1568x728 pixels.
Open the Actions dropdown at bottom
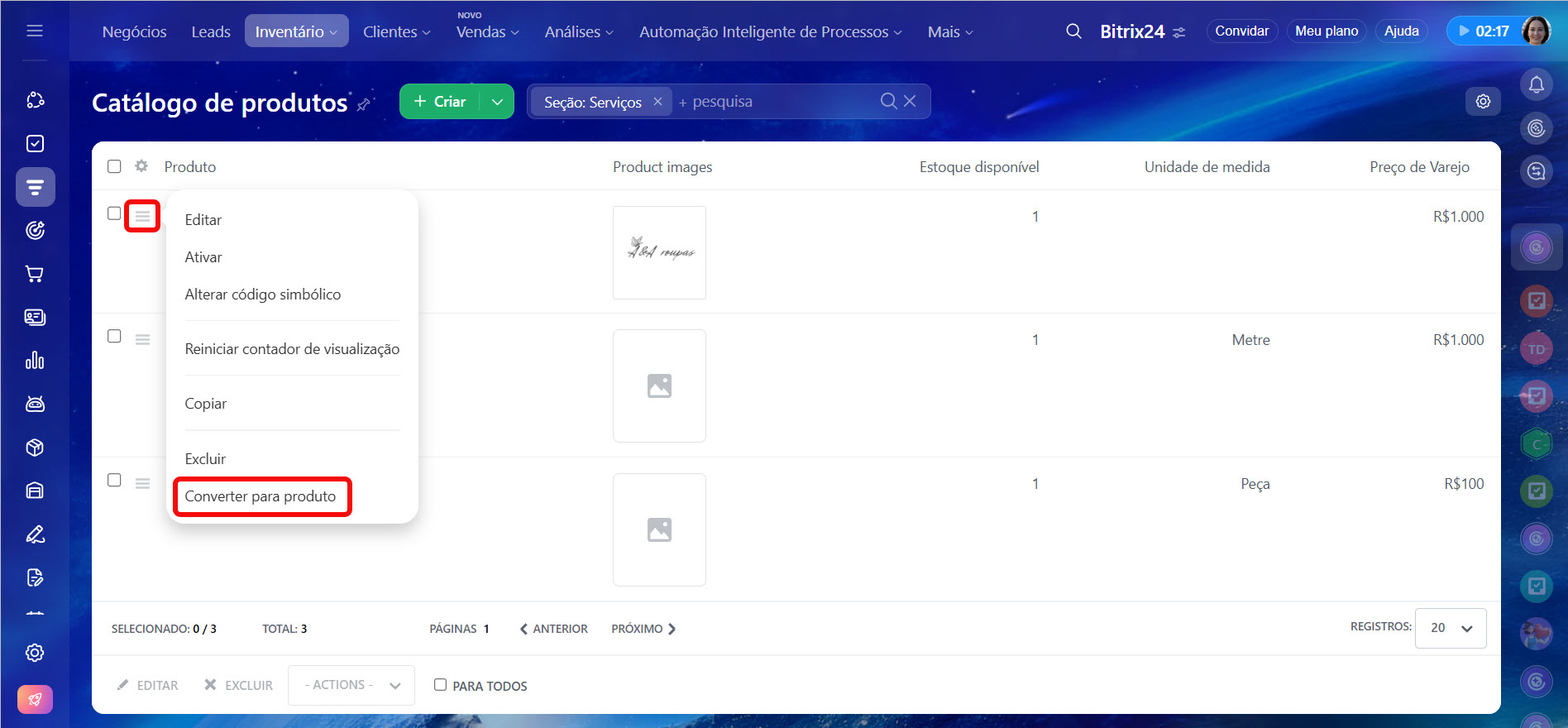[351, 685]
